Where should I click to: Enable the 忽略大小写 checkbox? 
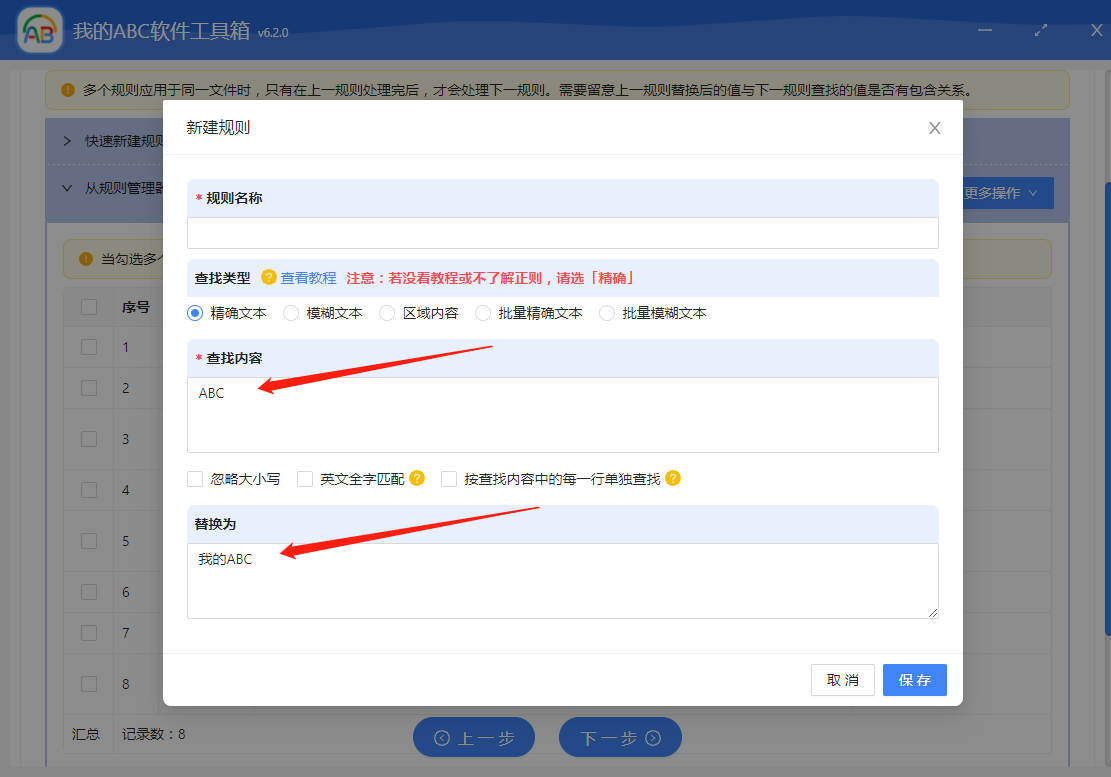pos(195,479)
